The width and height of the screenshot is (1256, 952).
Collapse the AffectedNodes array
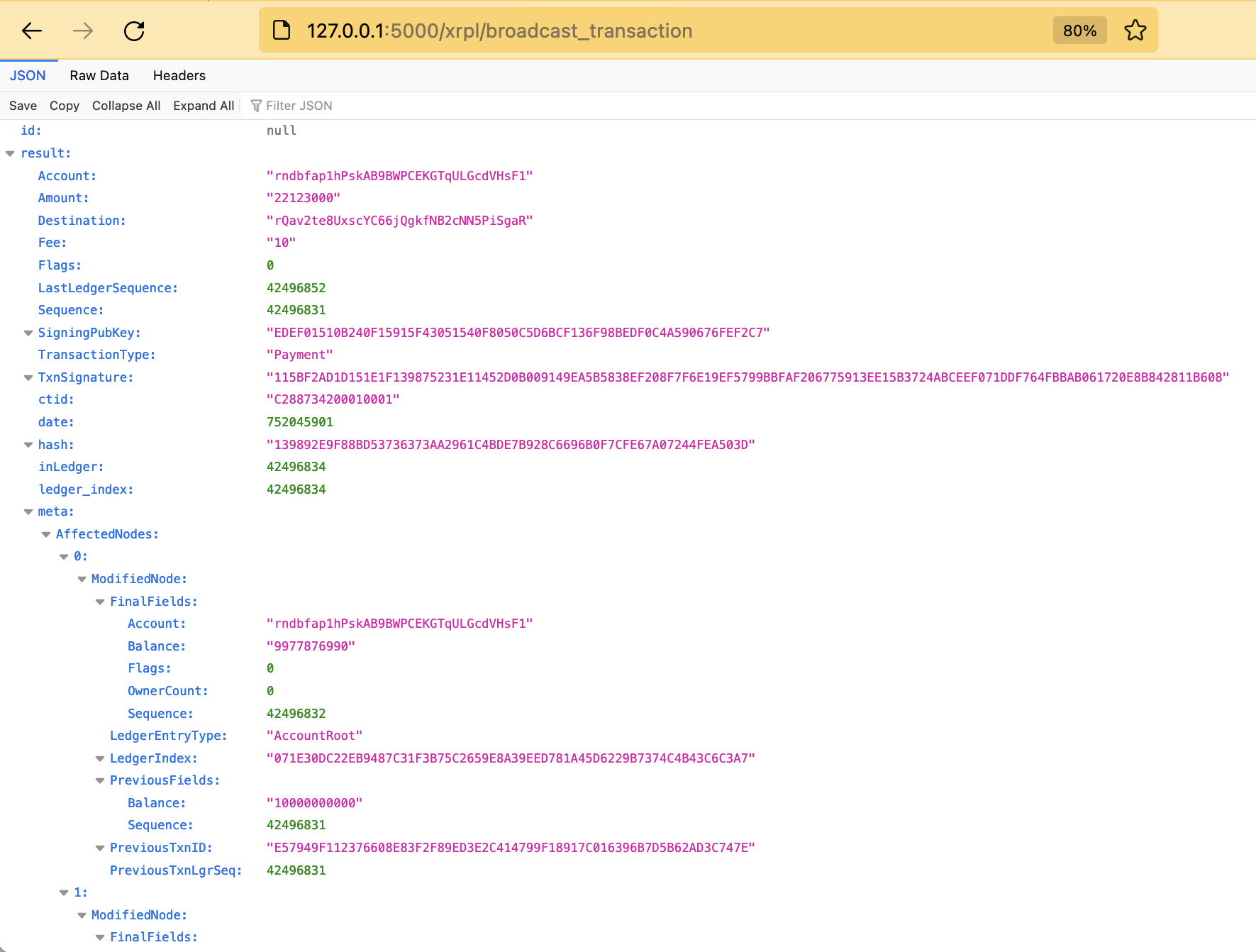coord(46,534)
